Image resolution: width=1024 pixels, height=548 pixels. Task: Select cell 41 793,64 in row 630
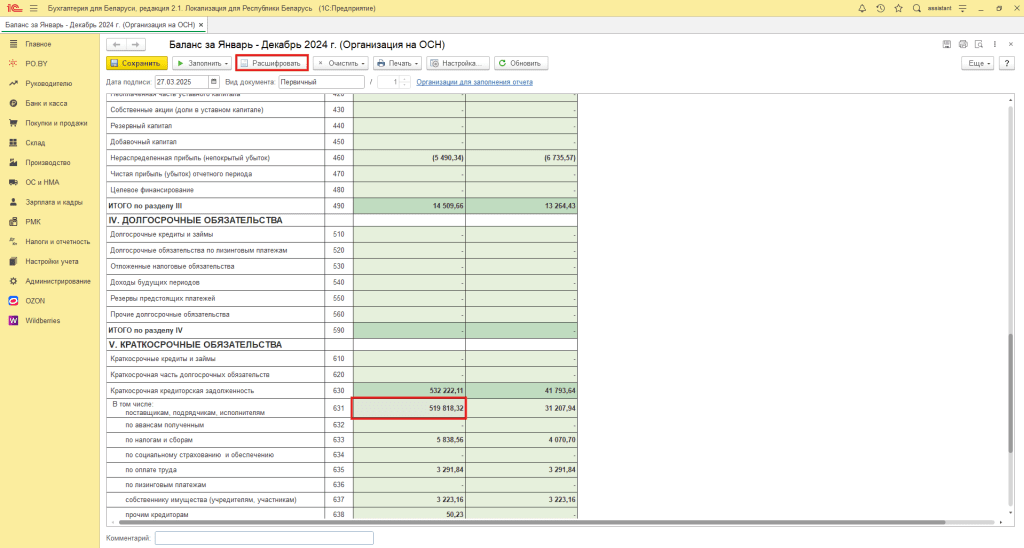521,391
